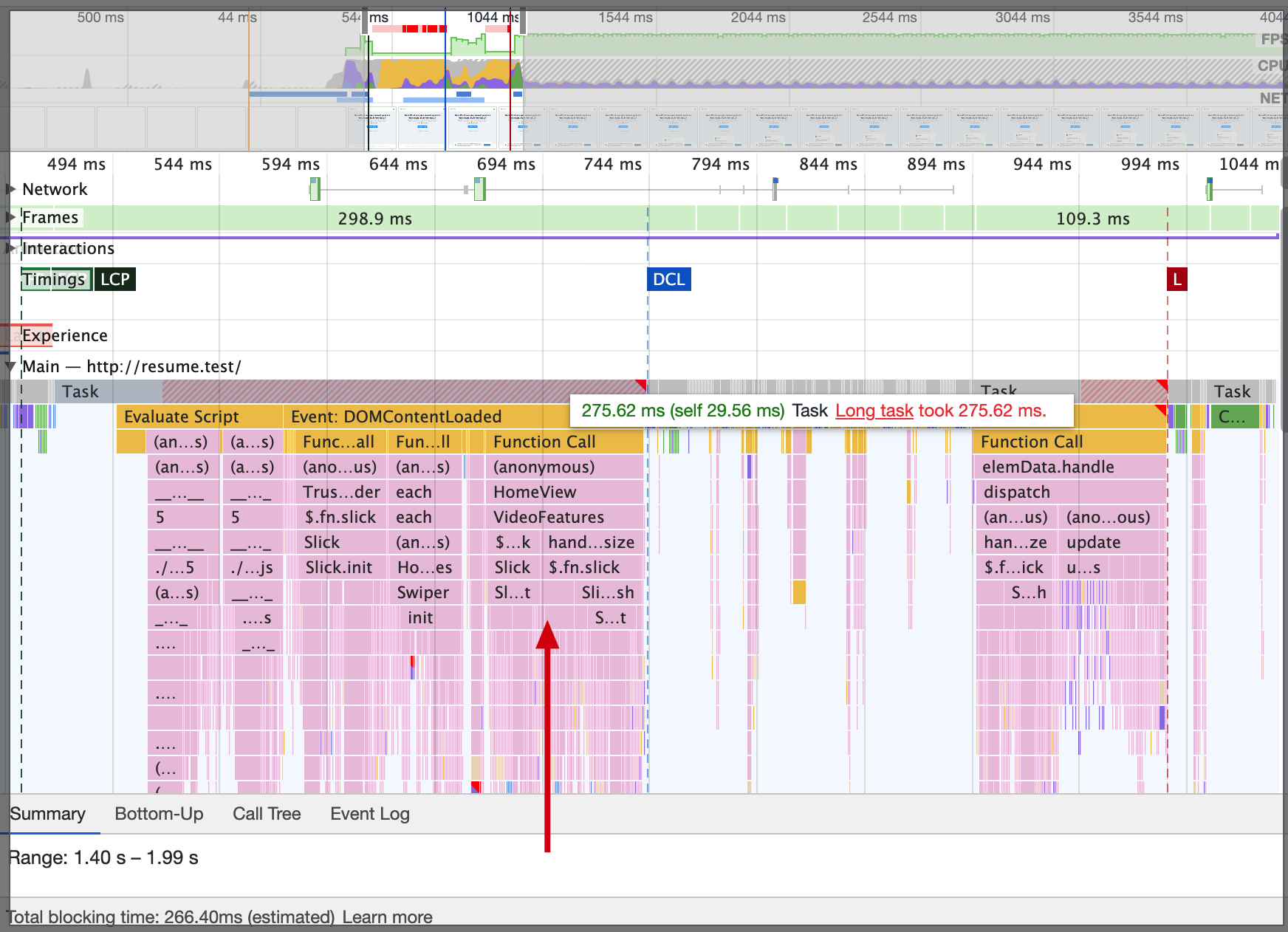The width and height of the screenshot is (1288, 932).
Task: Click the (anonymous) entry above HomeView
Action: click(x=565, y=467)
